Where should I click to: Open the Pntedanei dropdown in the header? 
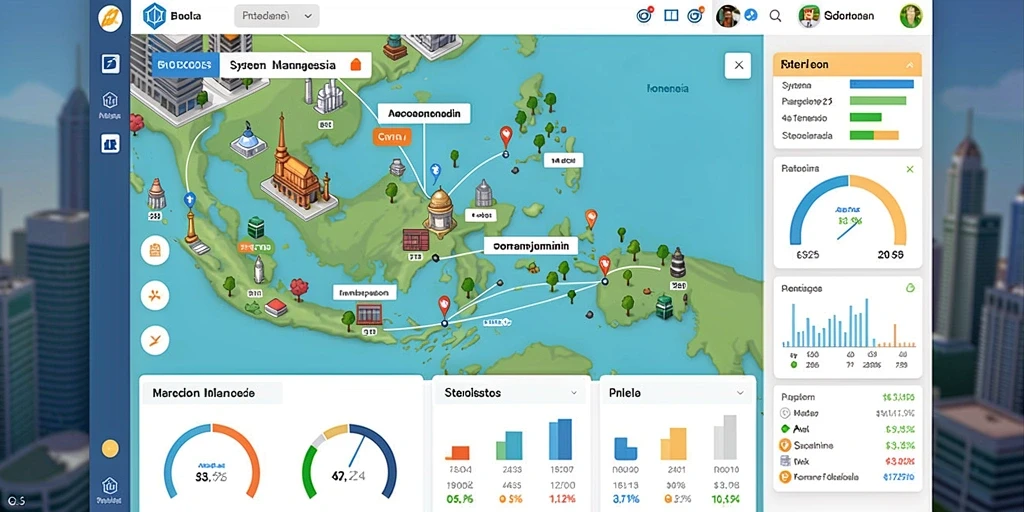276,16
